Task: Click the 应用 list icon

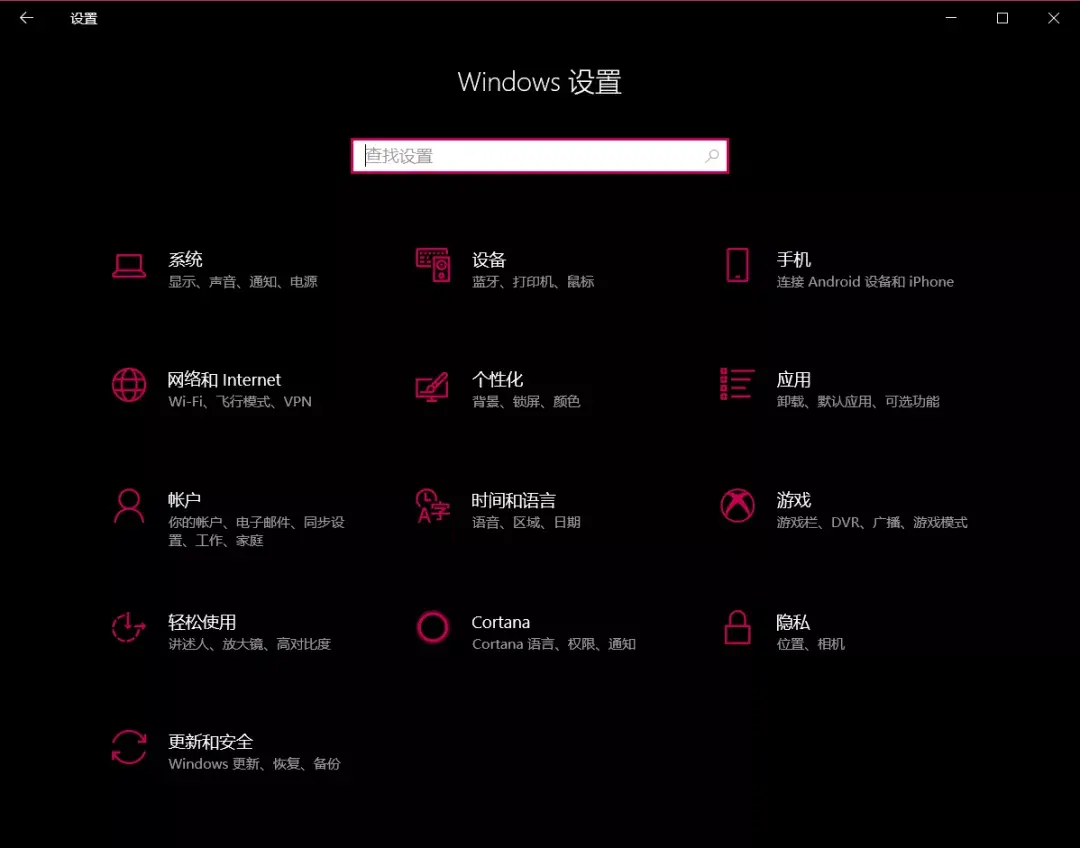Action: coord(737,384)
